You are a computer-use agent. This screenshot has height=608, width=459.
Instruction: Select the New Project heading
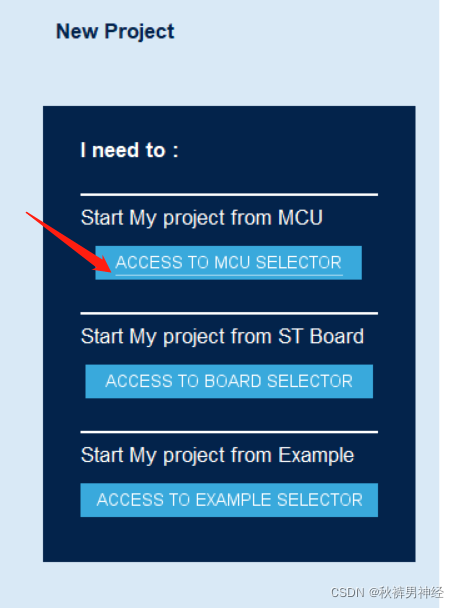(x=115, y=32)
